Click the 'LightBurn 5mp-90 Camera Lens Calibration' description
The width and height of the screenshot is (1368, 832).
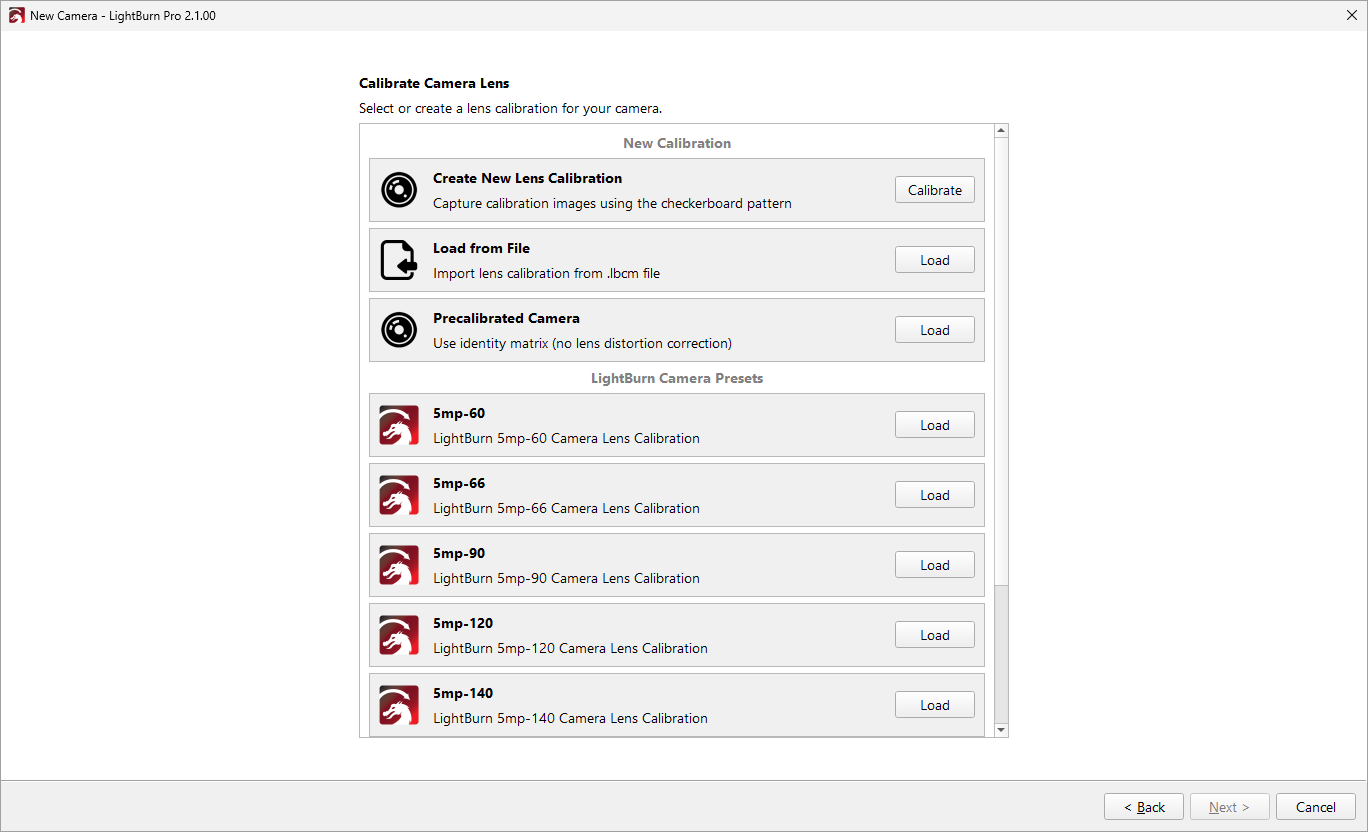566,578
